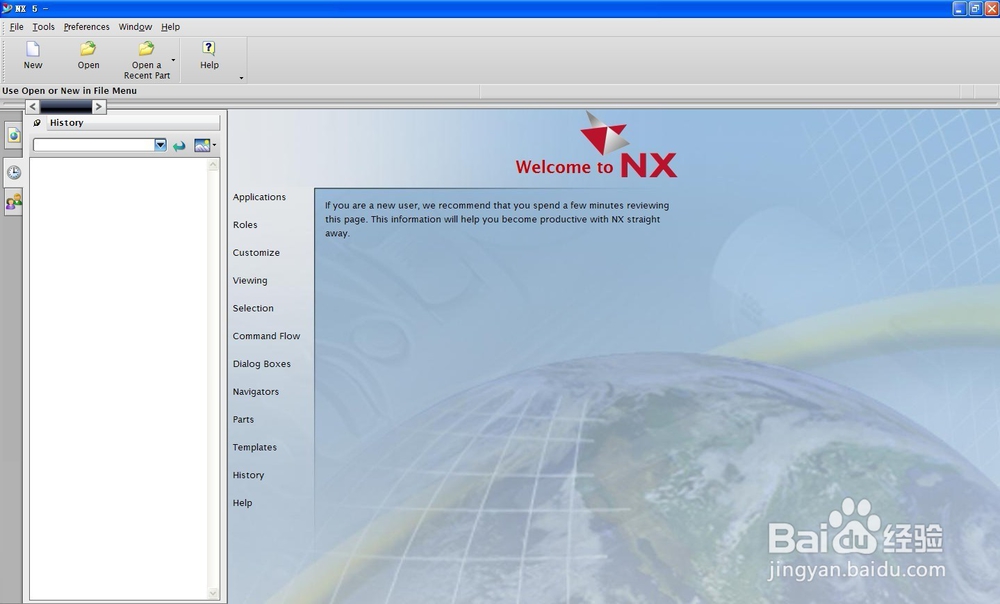Expand the view options dropdown arrow
This screenshot has width=1000, height=604.
click(x=214, y=145)
